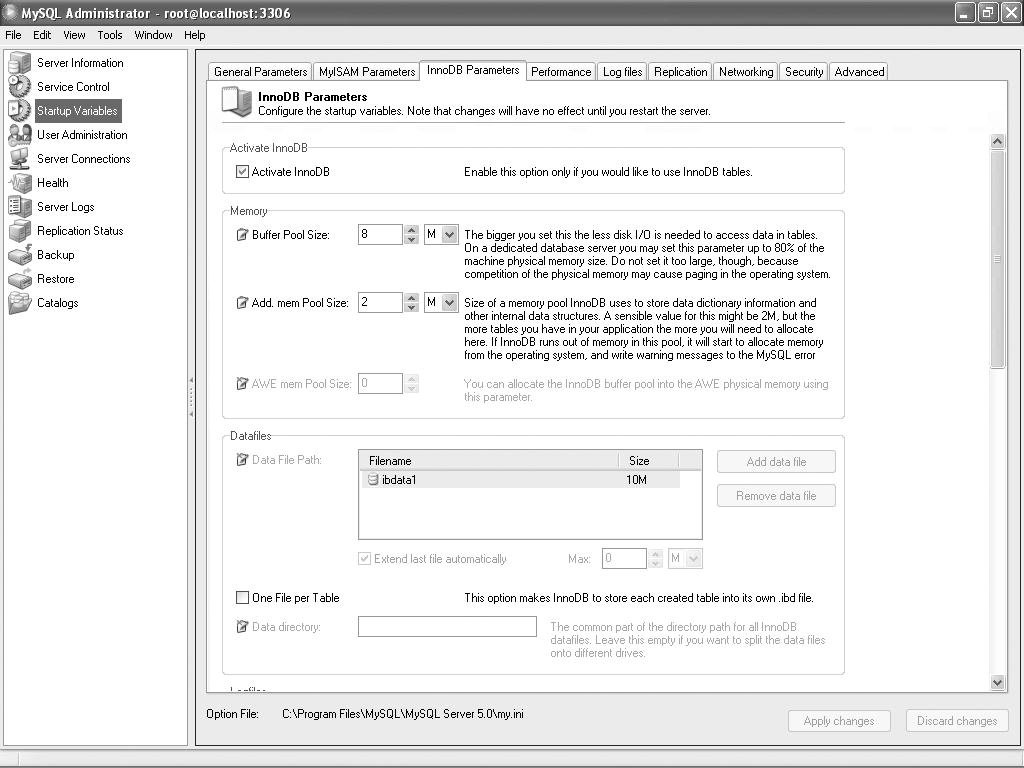Open Server Connections section
The width and height of the screenshot is (1024, 768).
[84, 159]
